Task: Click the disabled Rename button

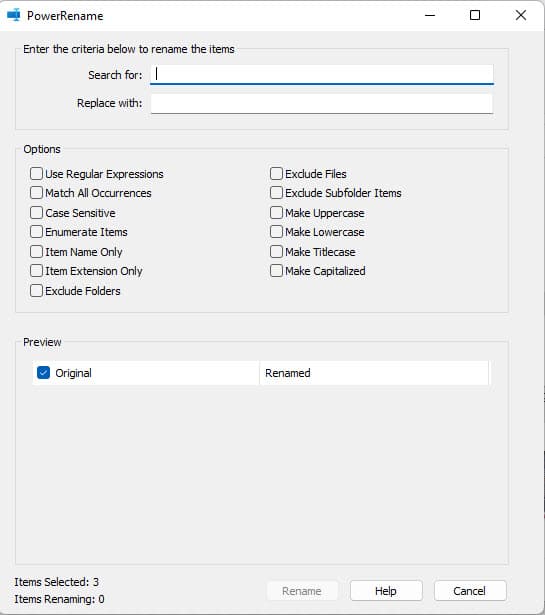Action: click(302, 591)
